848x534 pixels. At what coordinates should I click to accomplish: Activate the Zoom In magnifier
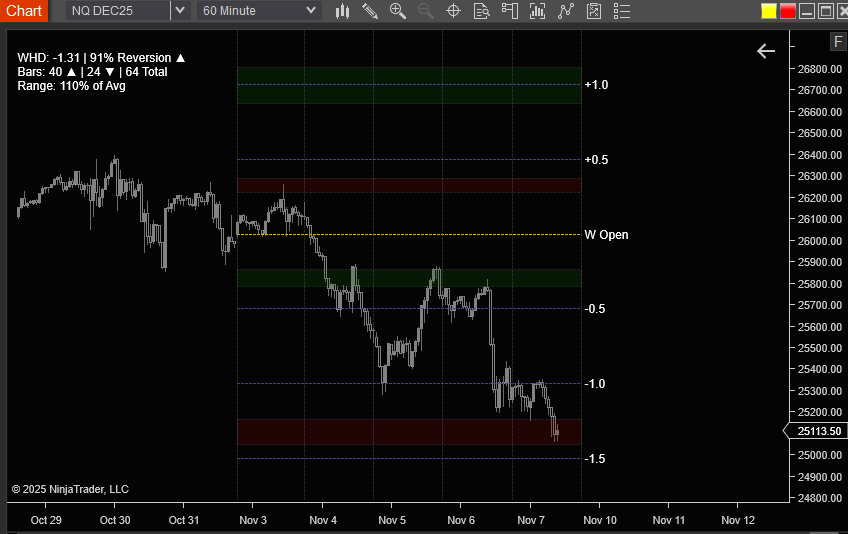398,11
